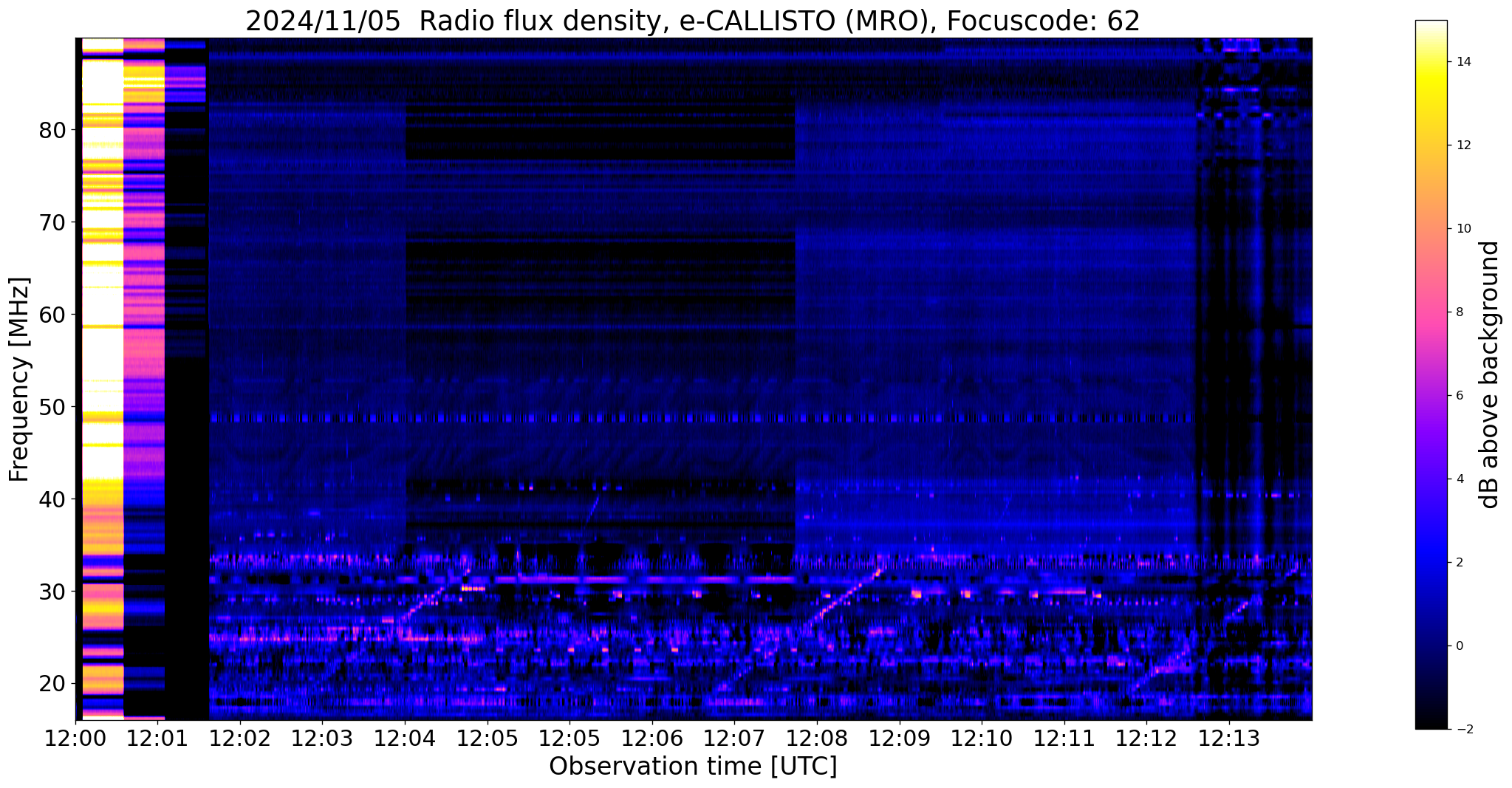Select the 12:08 time tick label

pyautogui.click(x=817, y=738)
